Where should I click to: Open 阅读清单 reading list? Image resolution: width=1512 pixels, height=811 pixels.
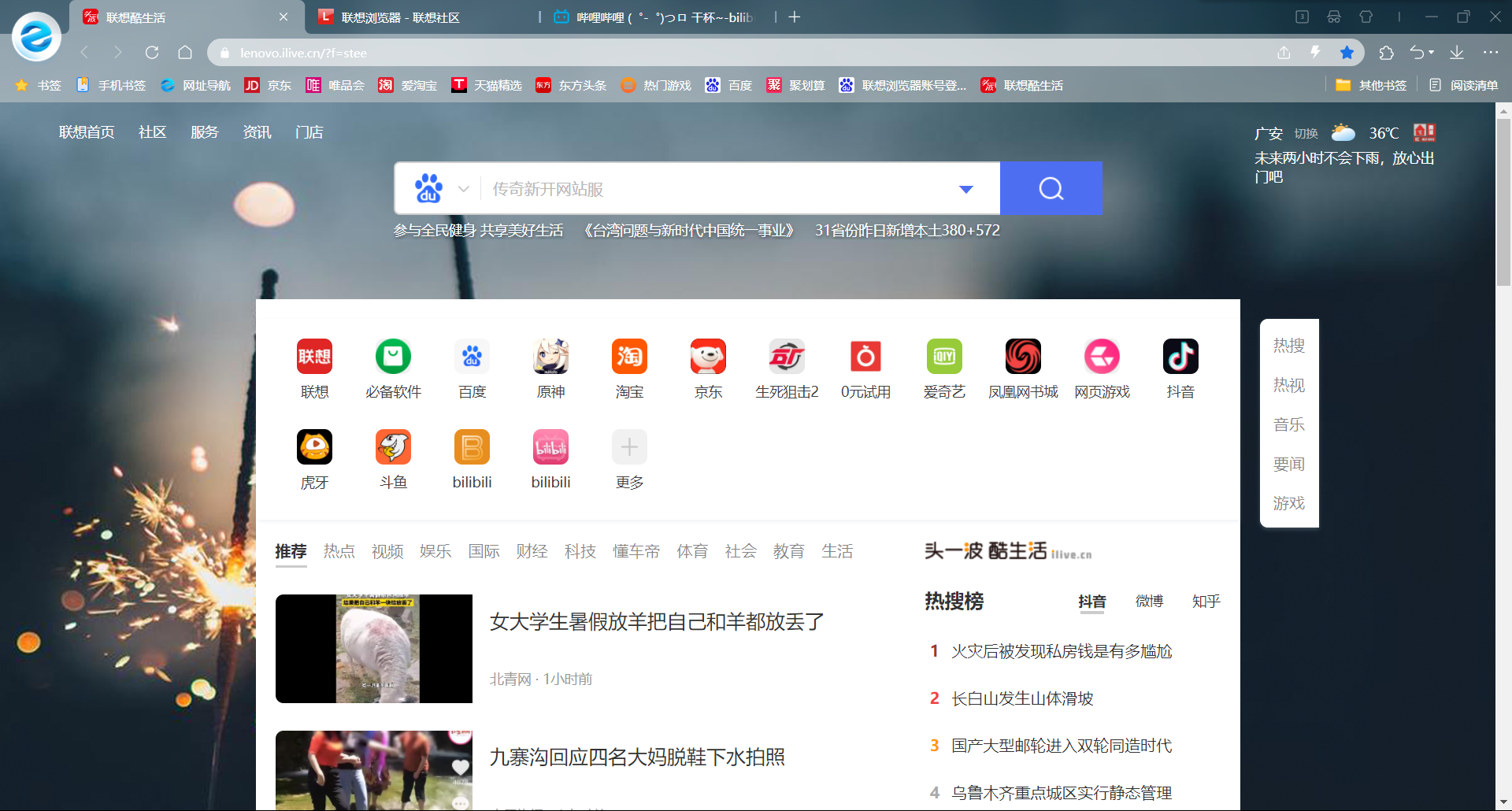(1463, 85)
